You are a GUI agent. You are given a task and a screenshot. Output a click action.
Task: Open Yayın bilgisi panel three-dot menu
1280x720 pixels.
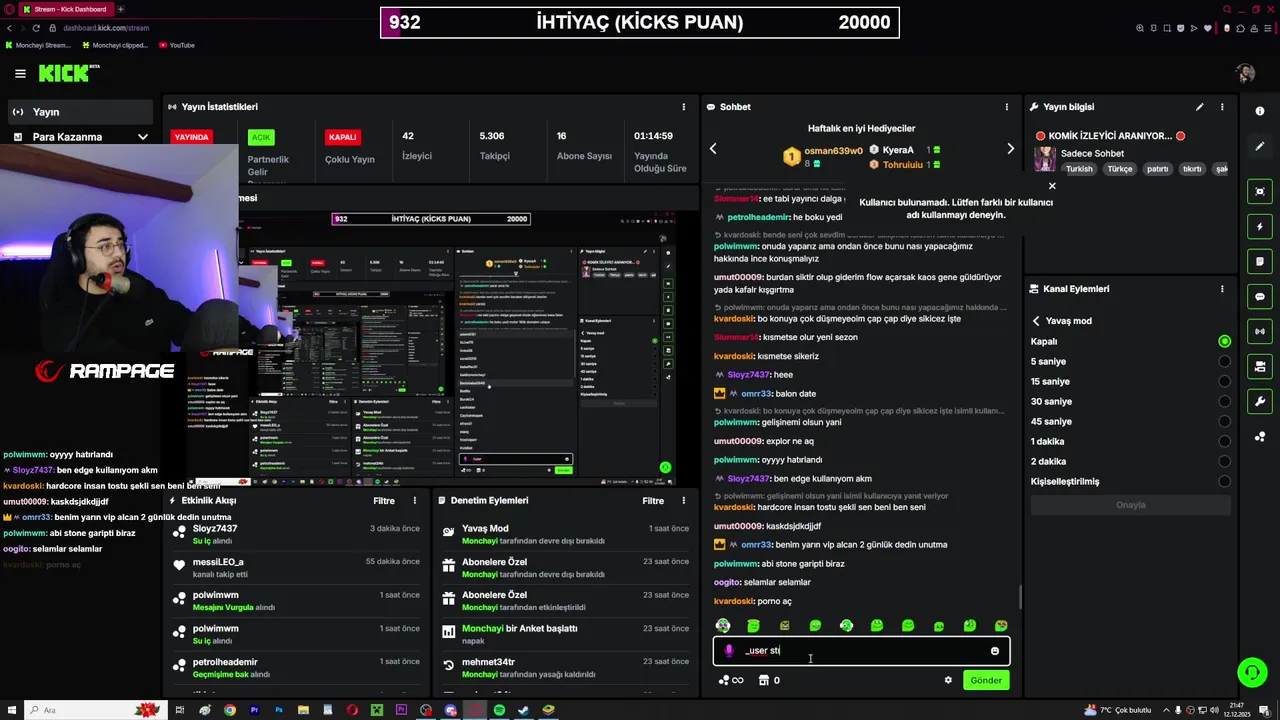pyautogui.click(x=1222, y=107)
